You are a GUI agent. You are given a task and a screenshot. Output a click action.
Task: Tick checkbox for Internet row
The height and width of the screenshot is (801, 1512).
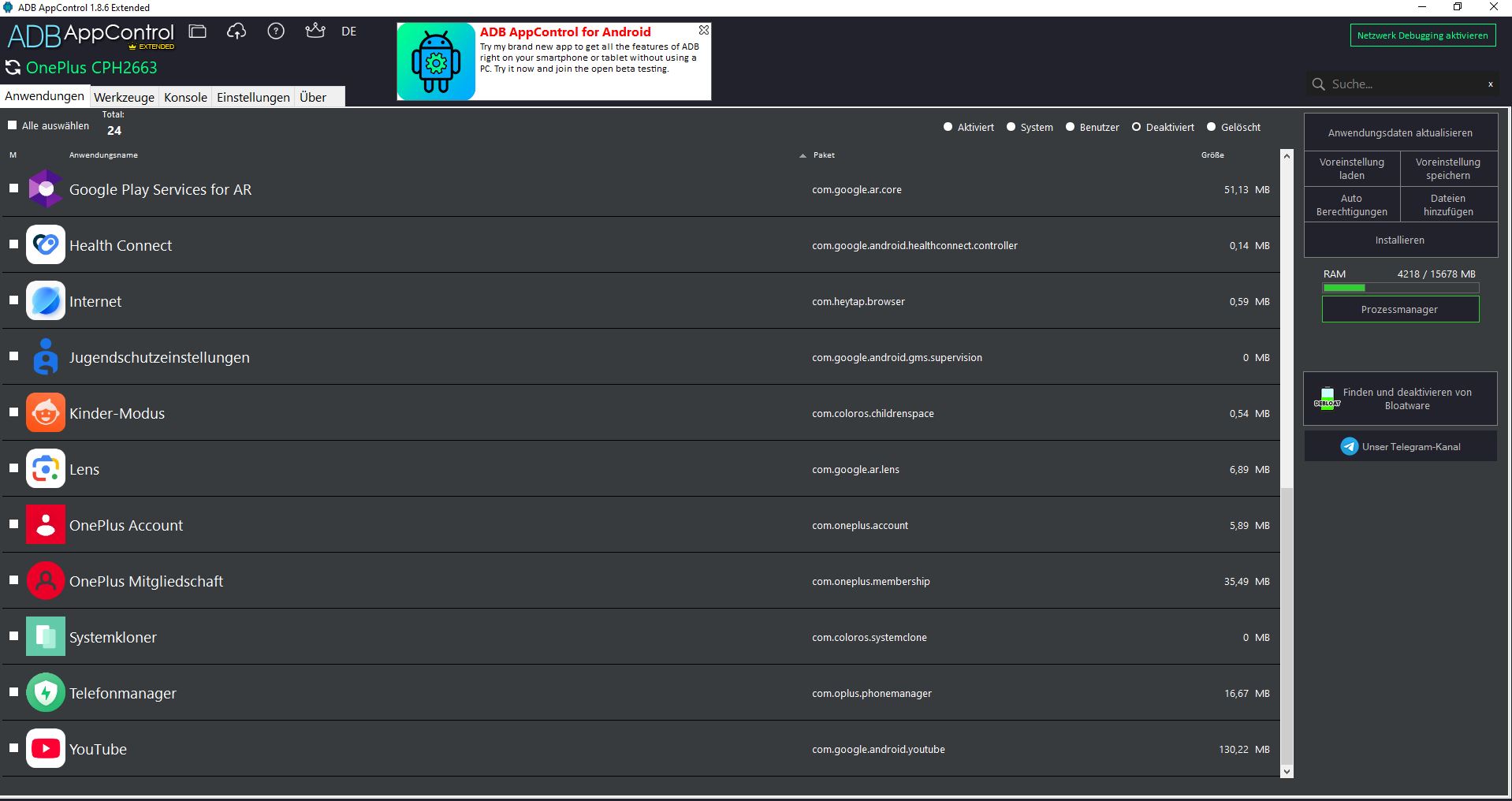[x=13, y=300]
